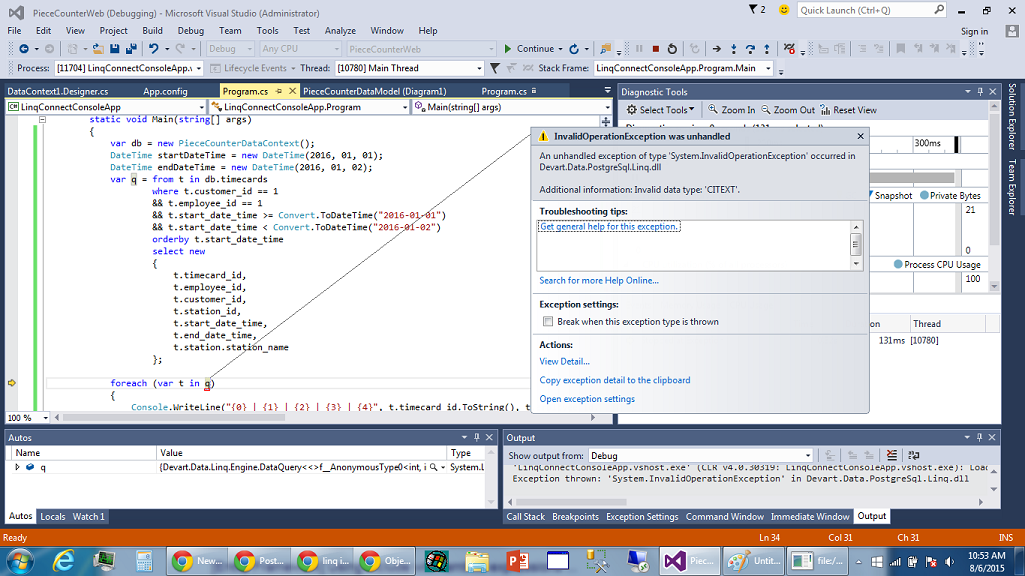Screen dimensions: 1025x576
Task: Click the breakpoints icon with red dot
Action: pyautogui.click(x=789, y=49)
